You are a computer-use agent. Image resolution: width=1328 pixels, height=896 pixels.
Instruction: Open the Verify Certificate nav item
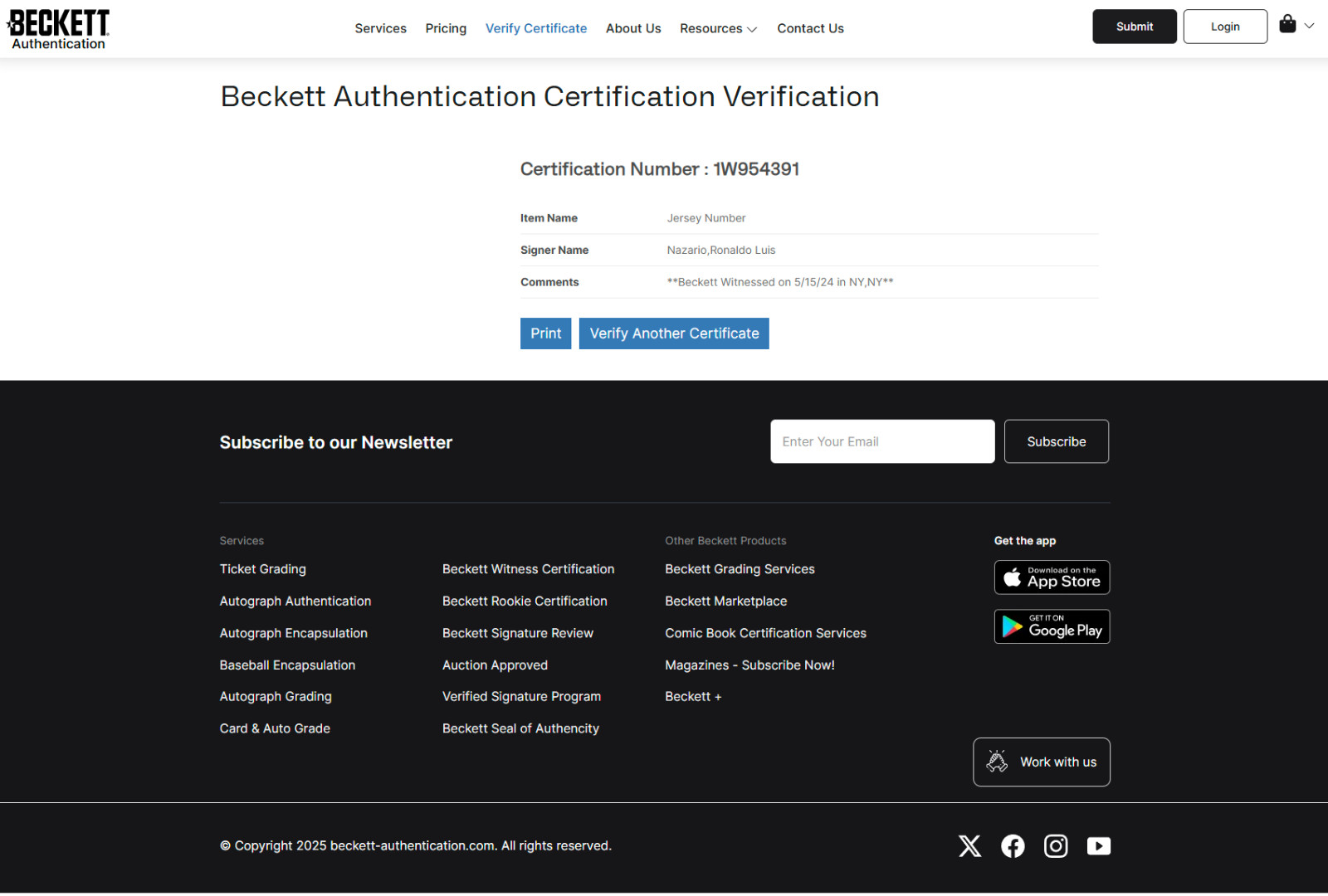[x=536, y=29]
